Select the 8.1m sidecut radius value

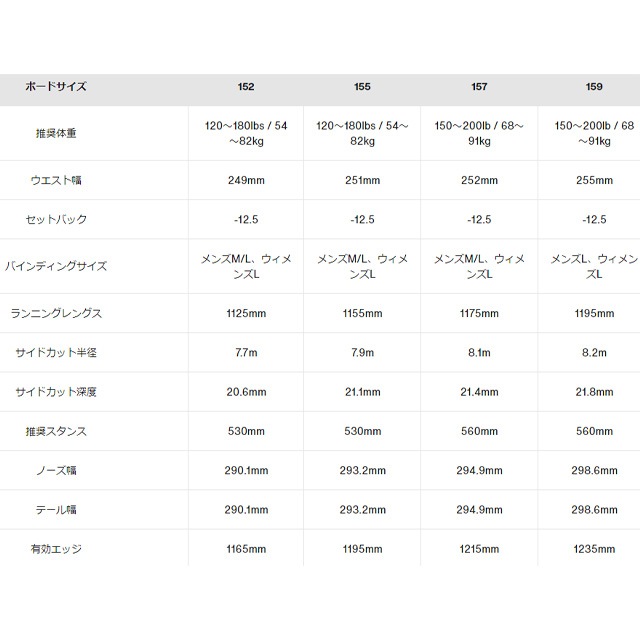[479, 353]
